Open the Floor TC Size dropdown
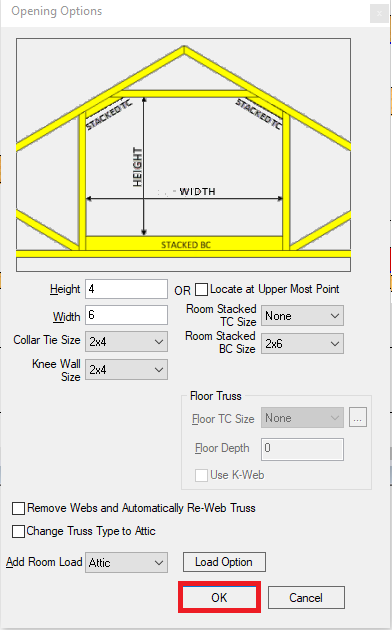This screenshot has width=392, height=630. (x=302, y=418)
